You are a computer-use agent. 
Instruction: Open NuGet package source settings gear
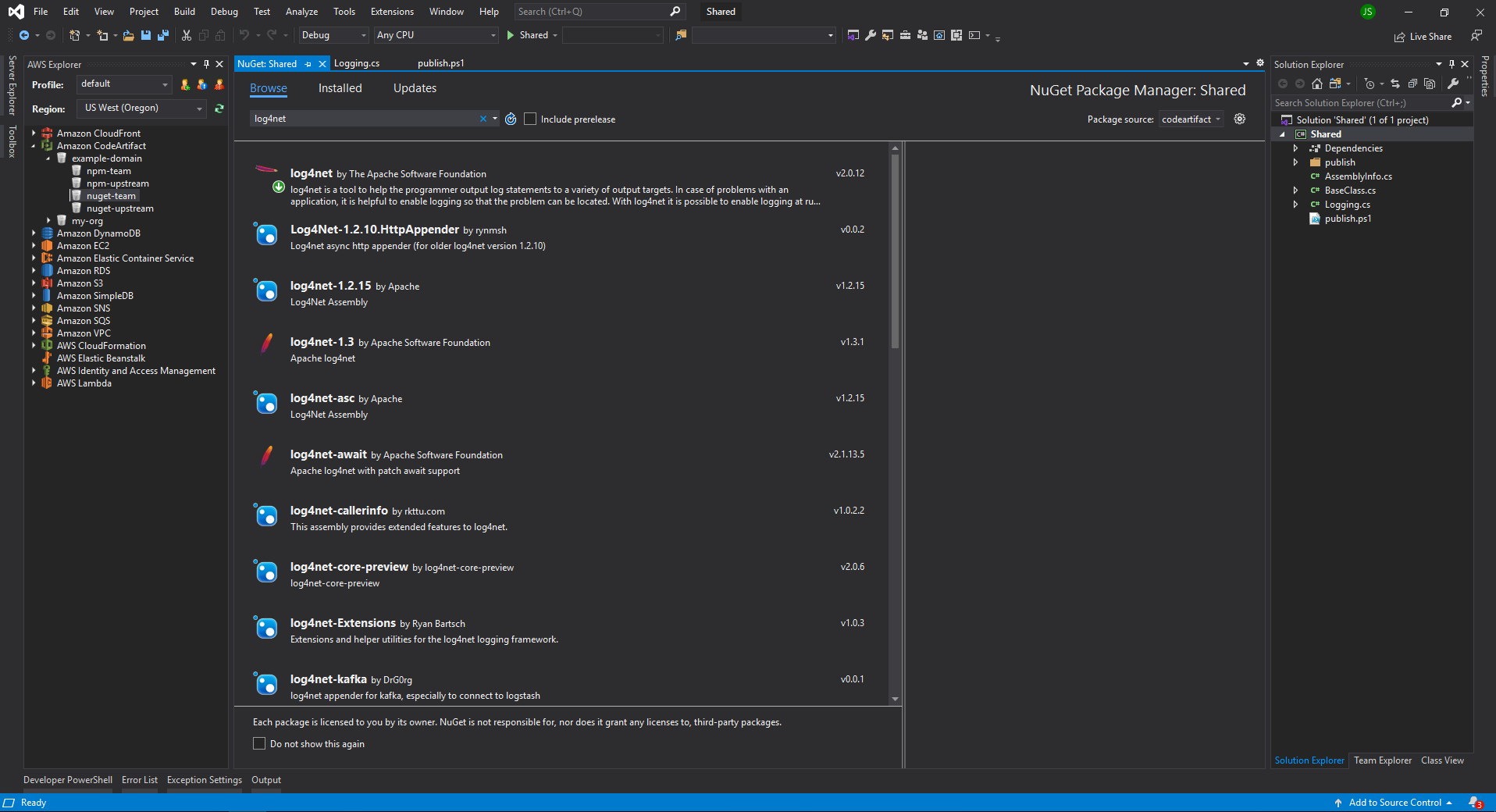(1240, 119)
